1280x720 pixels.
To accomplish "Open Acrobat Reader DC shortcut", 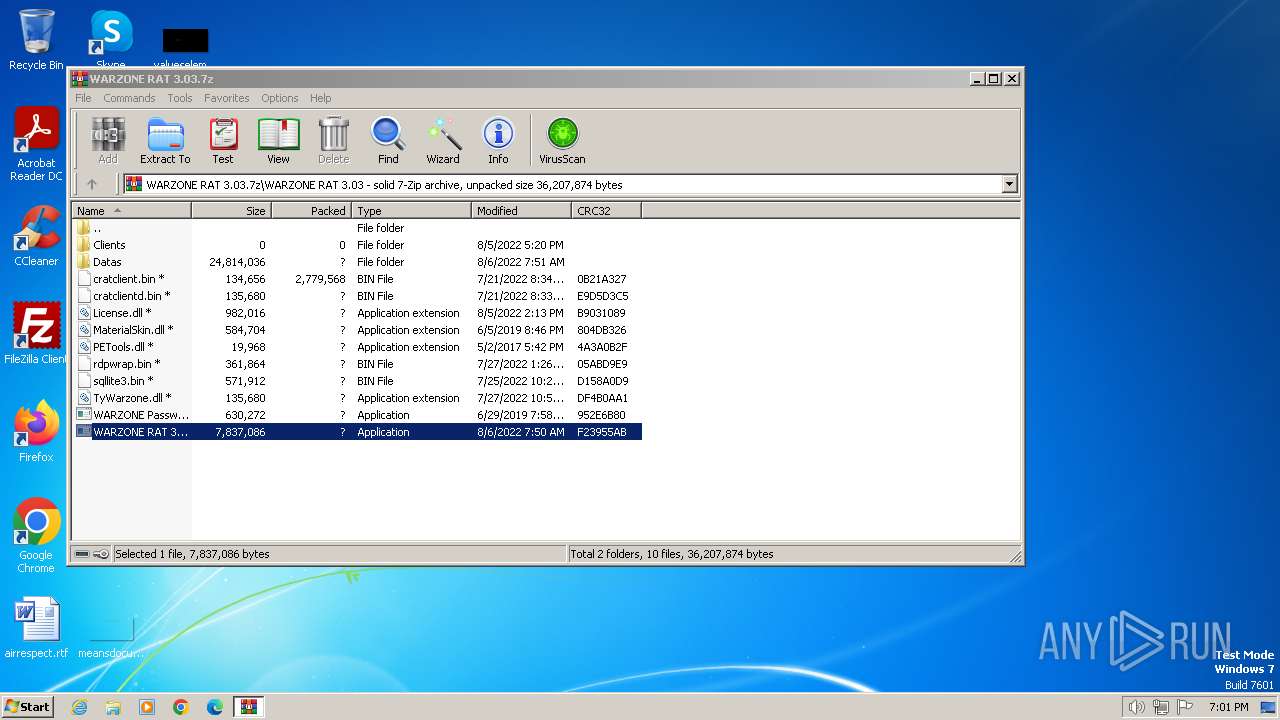I will (36, 145).
